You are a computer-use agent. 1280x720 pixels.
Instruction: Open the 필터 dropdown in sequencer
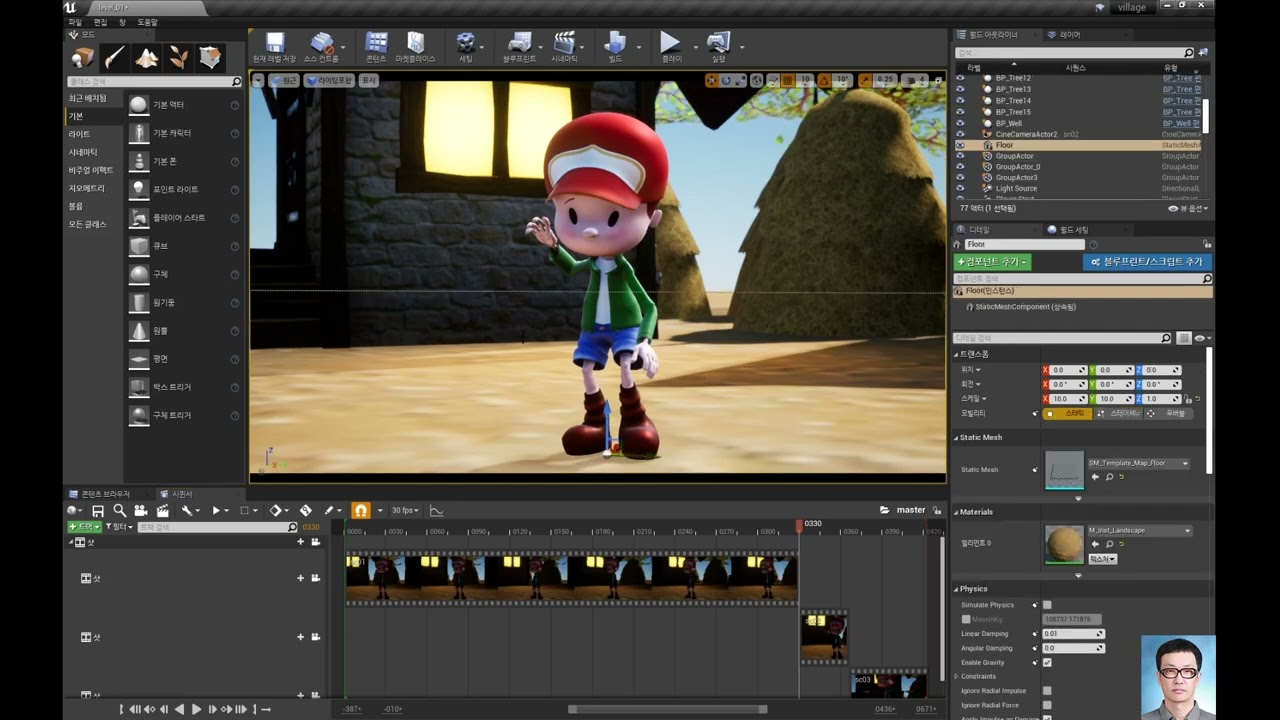[x=120, y=527]
